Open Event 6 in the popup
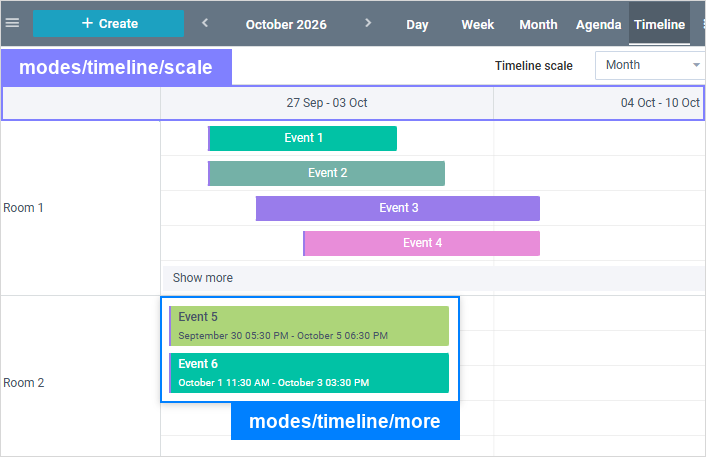The image size is (706, 457). click(x=309, y=373)
